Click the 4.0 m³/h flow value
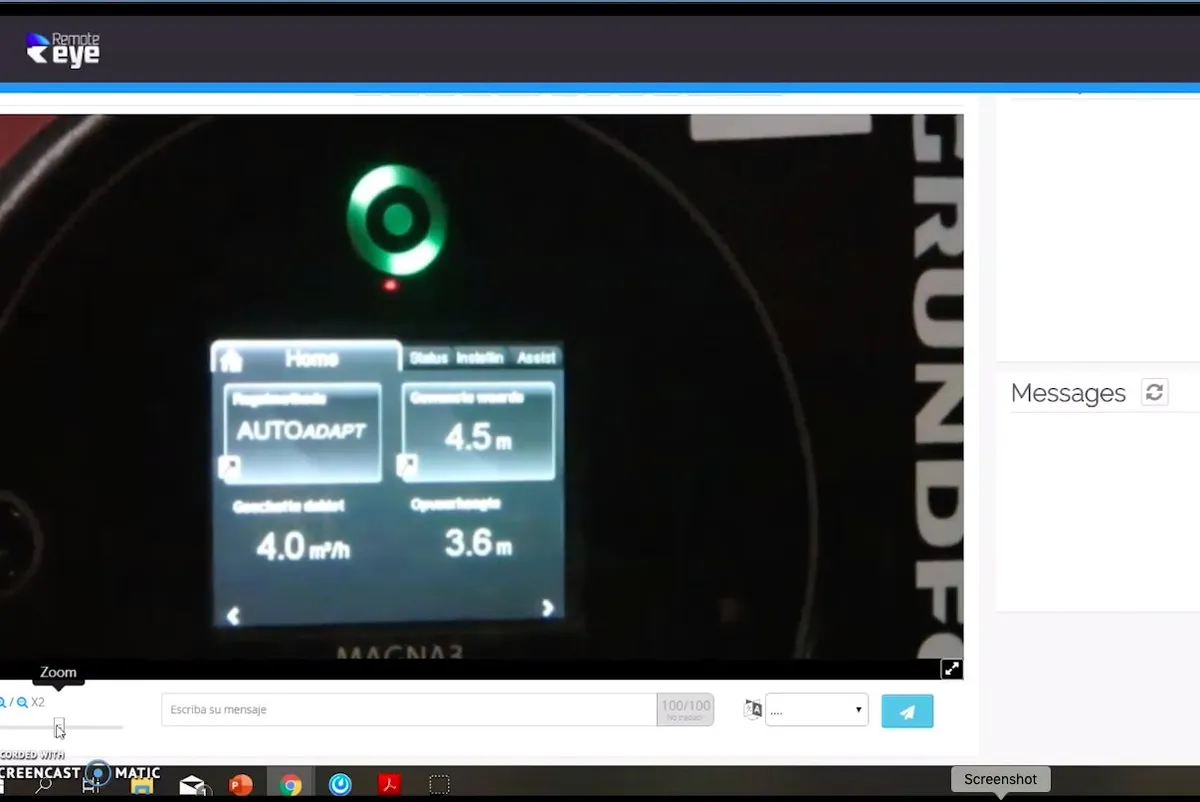The width and height of the screenshot is (1200, 802). (303, 546)
